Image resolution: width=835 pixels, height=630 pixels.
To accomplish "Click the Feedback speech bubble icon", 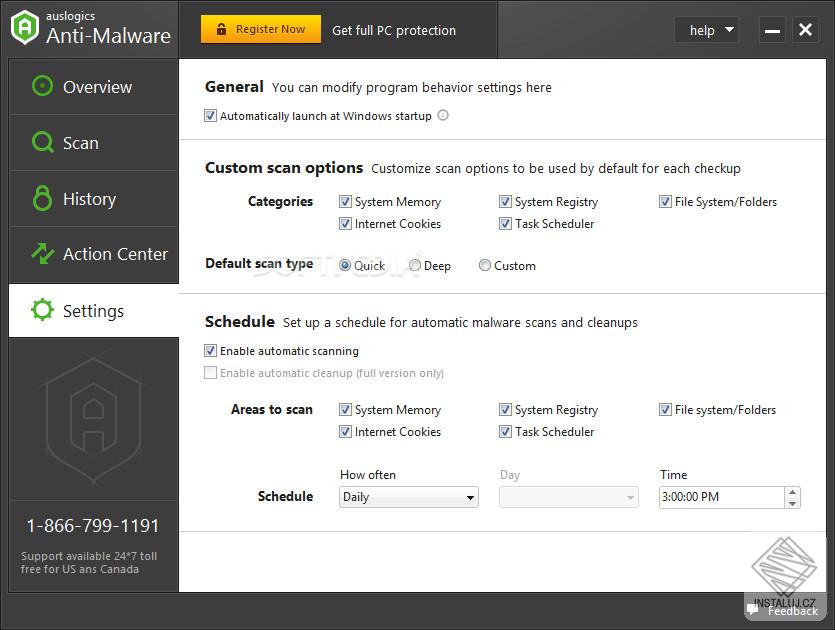I will point(752,609).
